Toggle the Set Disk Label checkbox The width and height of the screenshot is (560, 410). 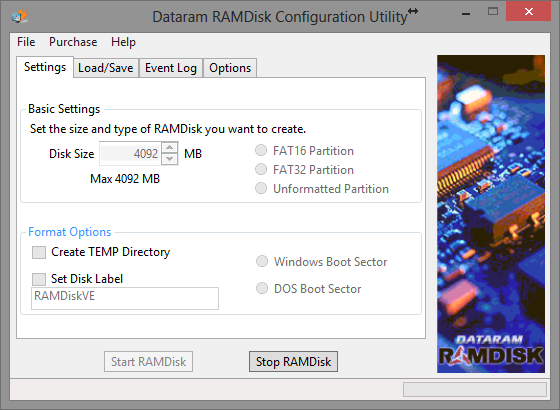(x=39, y=279)
